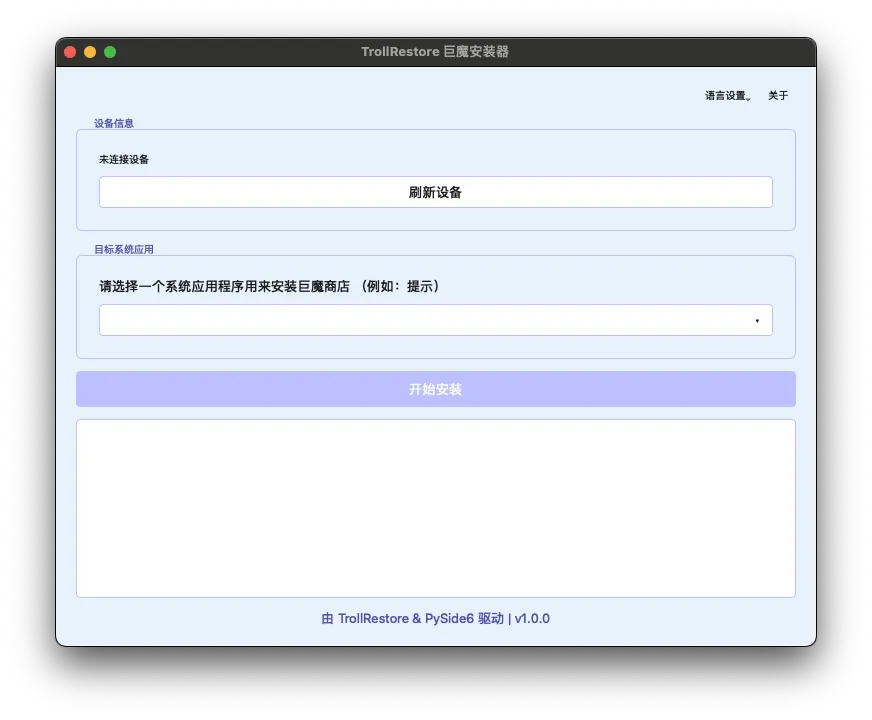Open the 关于 about menu
The width and height of the screenshot is (872, 720).
pos(778,96)
